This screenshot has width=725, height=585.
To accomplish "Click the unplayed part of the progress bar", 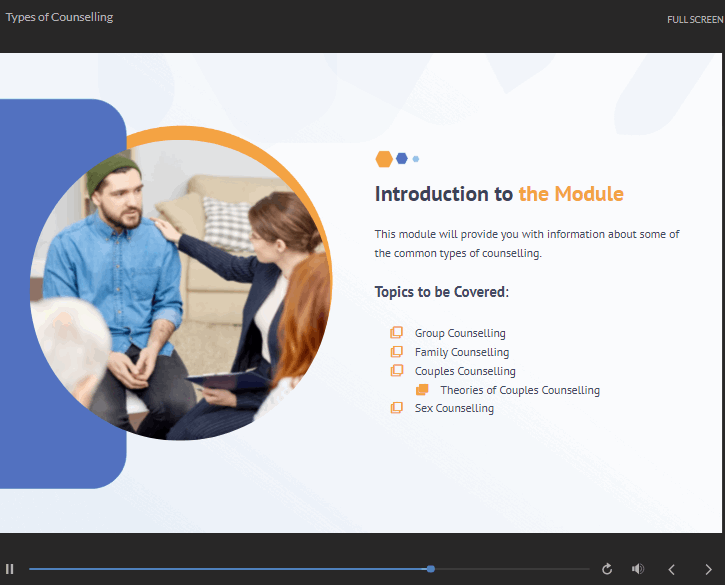I will pos(512,569).
